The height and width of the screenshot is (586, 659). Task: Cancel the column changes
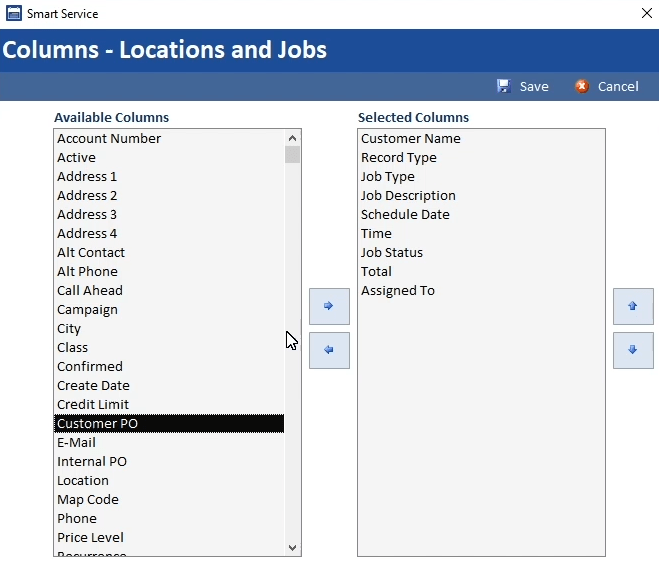pos(606,86)
